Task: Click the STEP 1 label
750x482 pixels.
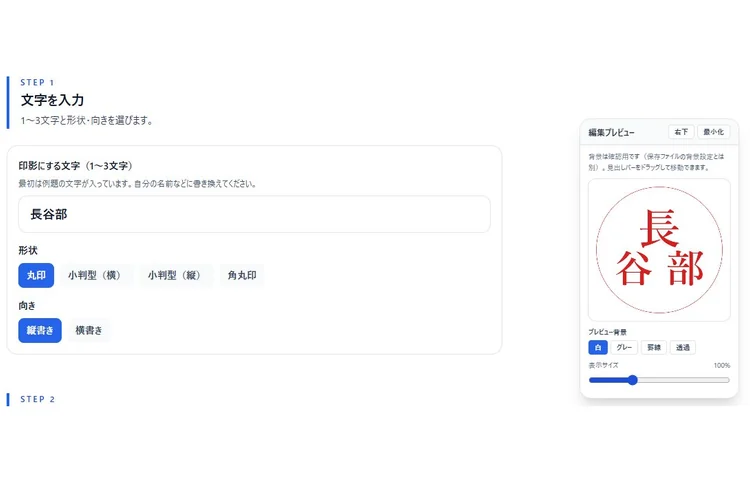Action: tap(37, 82)
